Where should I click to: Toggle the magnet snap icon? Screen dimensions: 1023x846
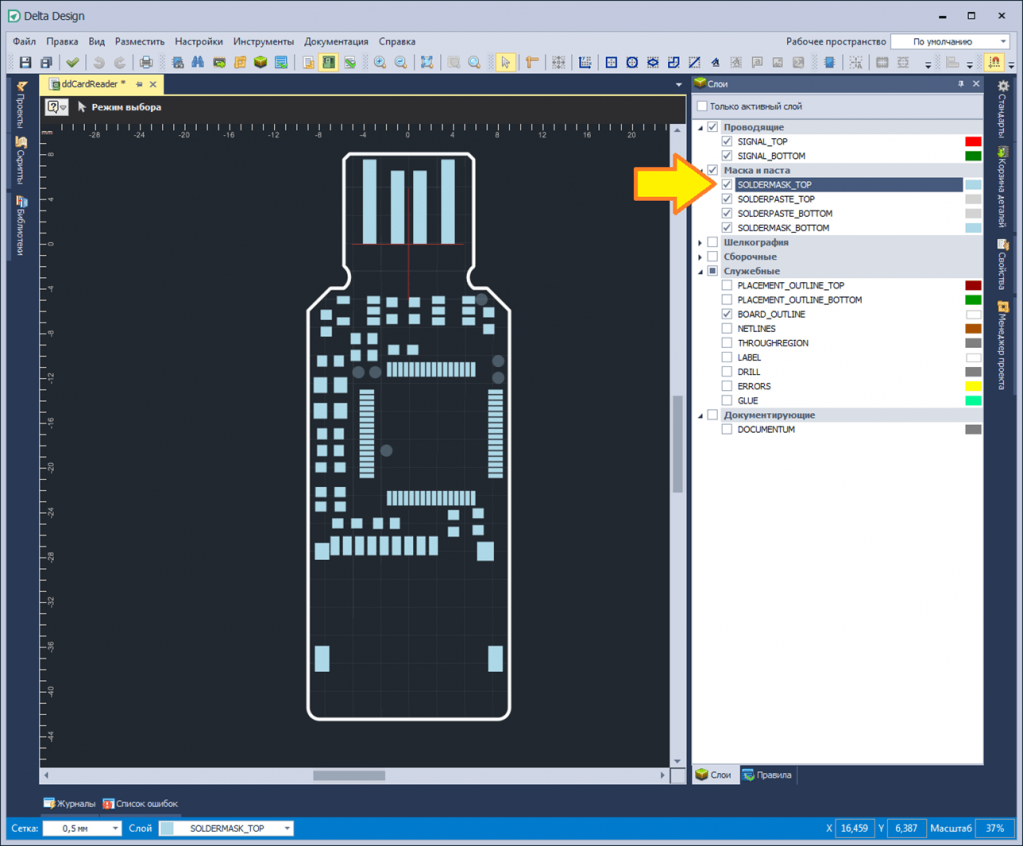(995, 63)
